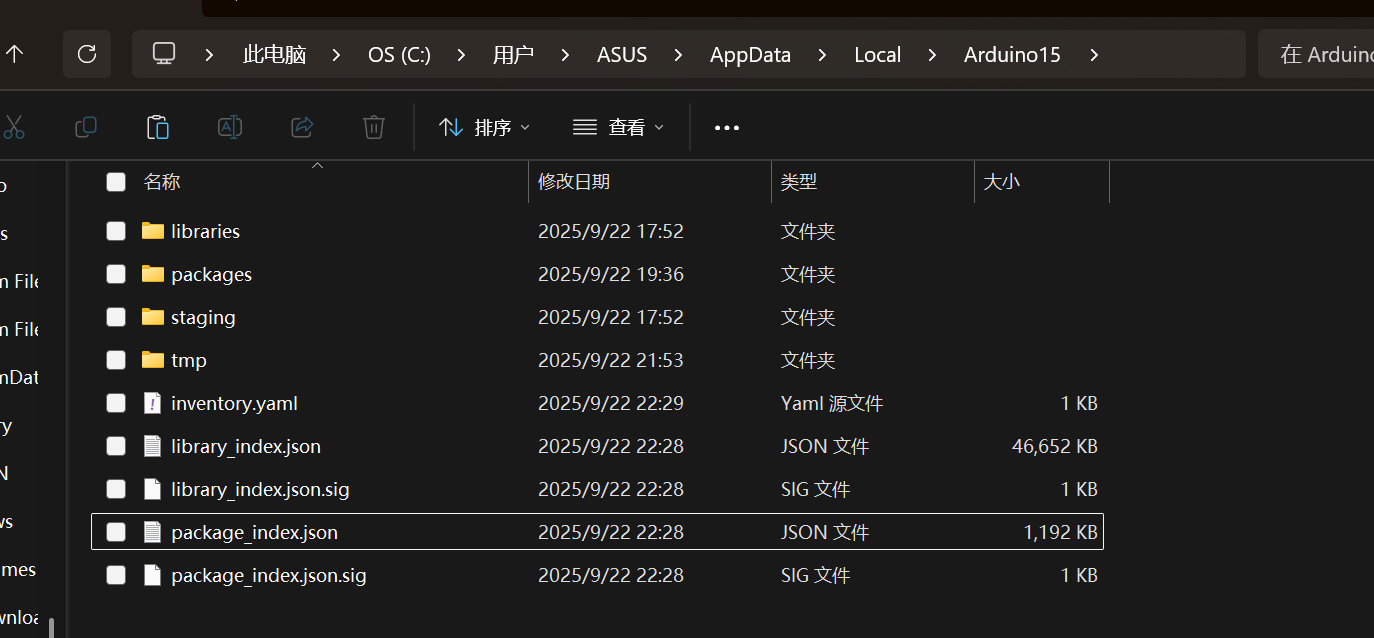Expand the chevron after Arduino15 in the path
The image size is (1374, 638).
click(x=1094, y=55)
